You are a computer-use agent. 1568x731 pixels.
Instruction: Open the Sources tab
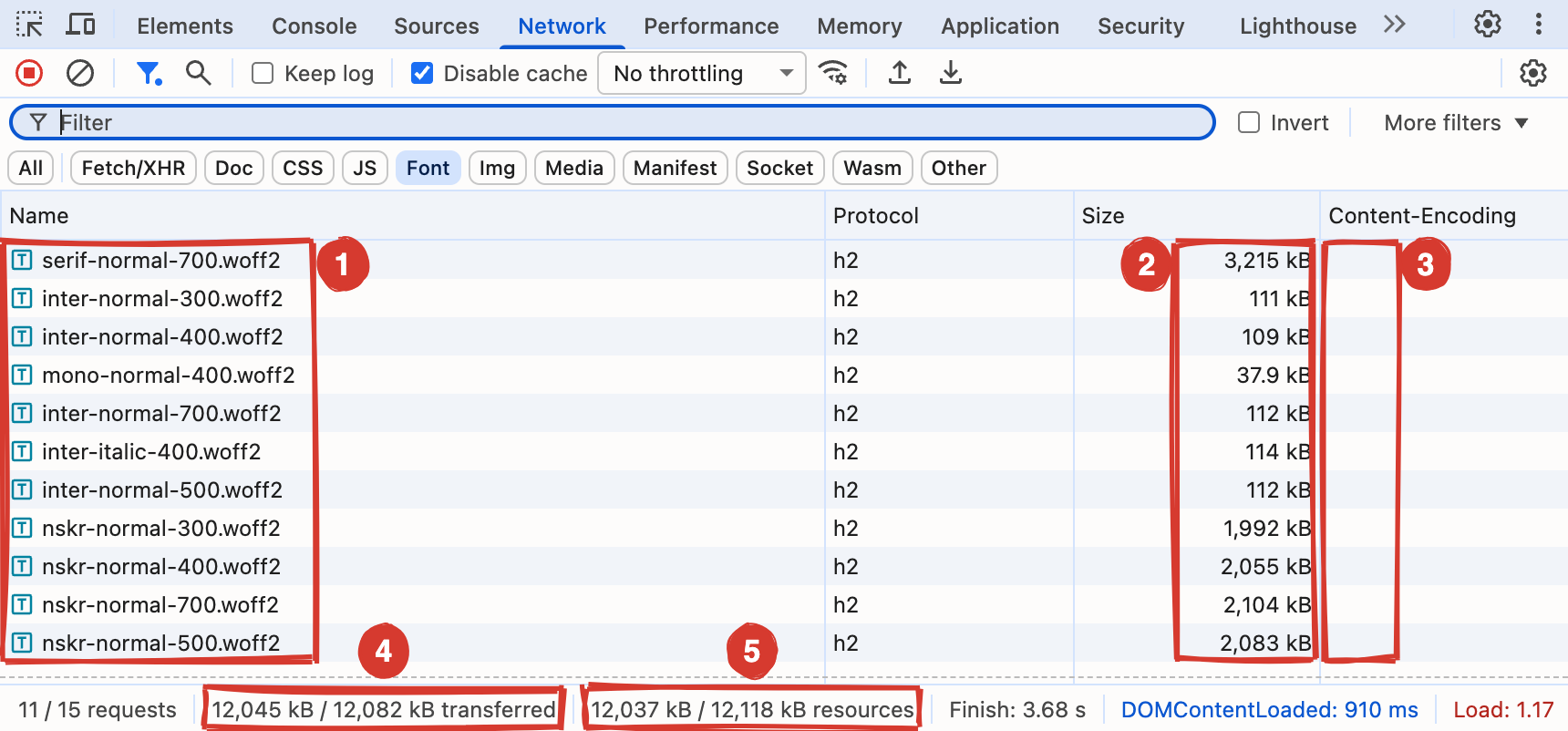(437, 26)
